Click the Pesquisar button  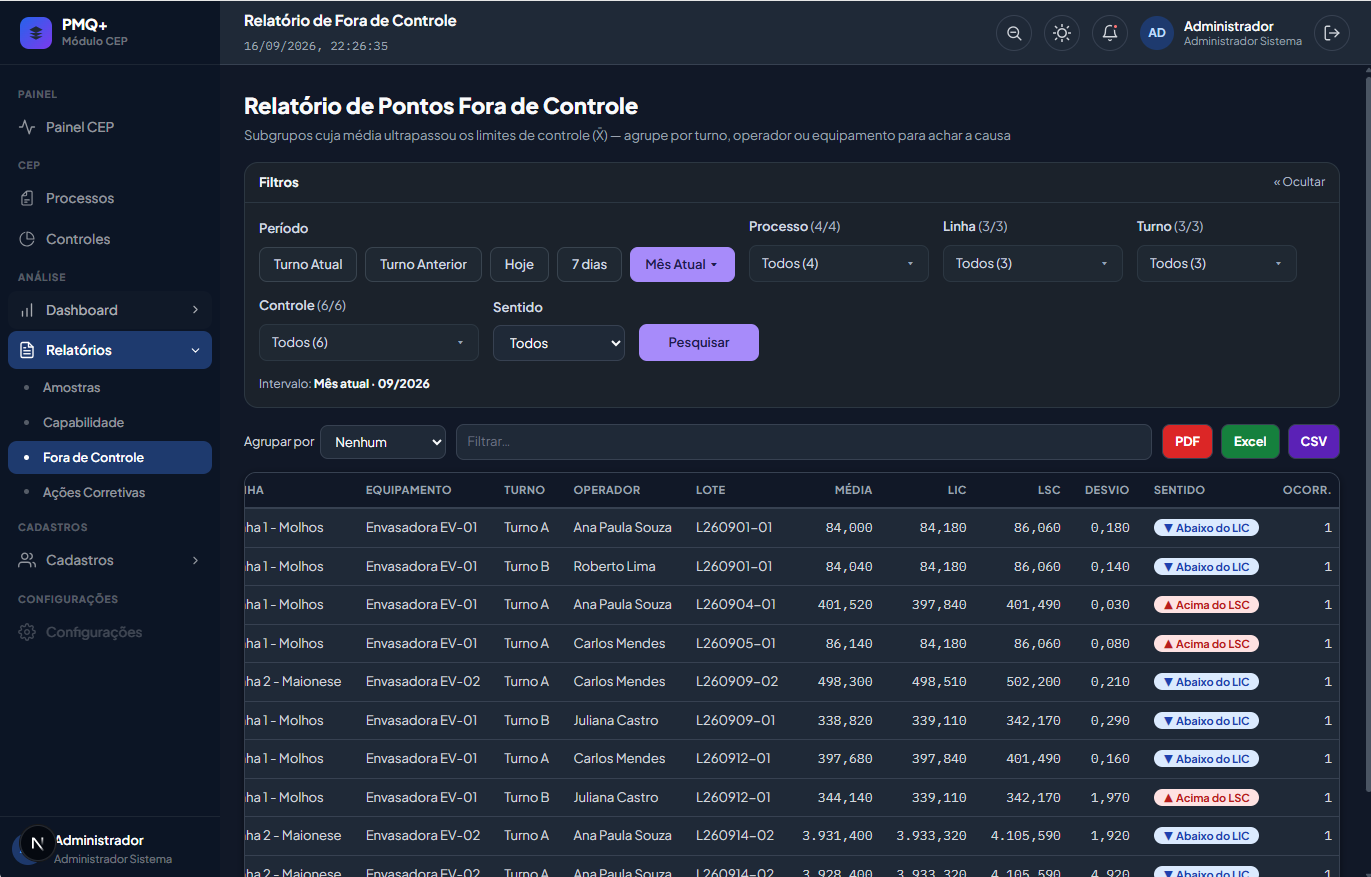[x=699, y=342]
